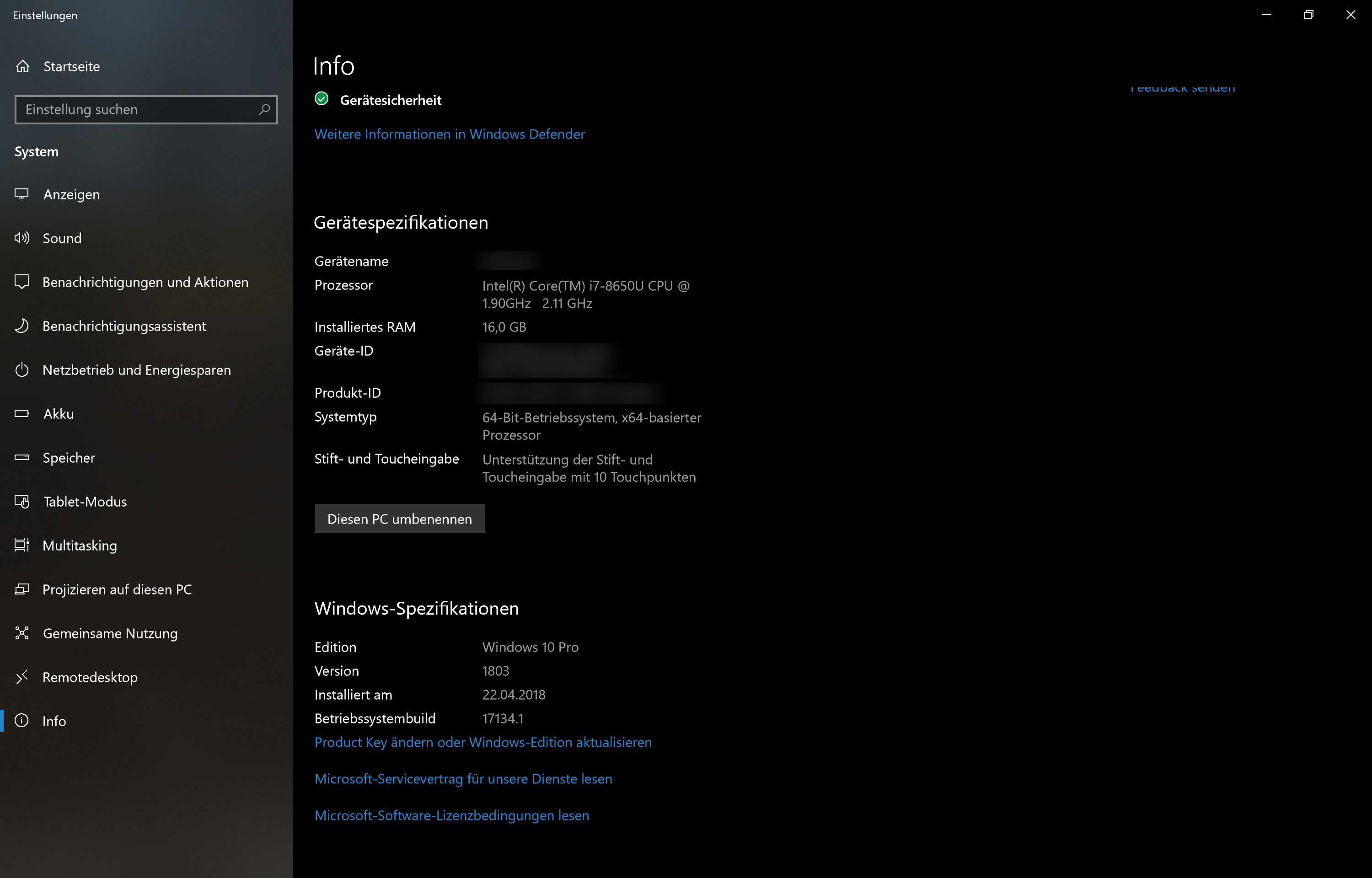
Task: Click the Speicher drive icon
Action: click(21, 457)
